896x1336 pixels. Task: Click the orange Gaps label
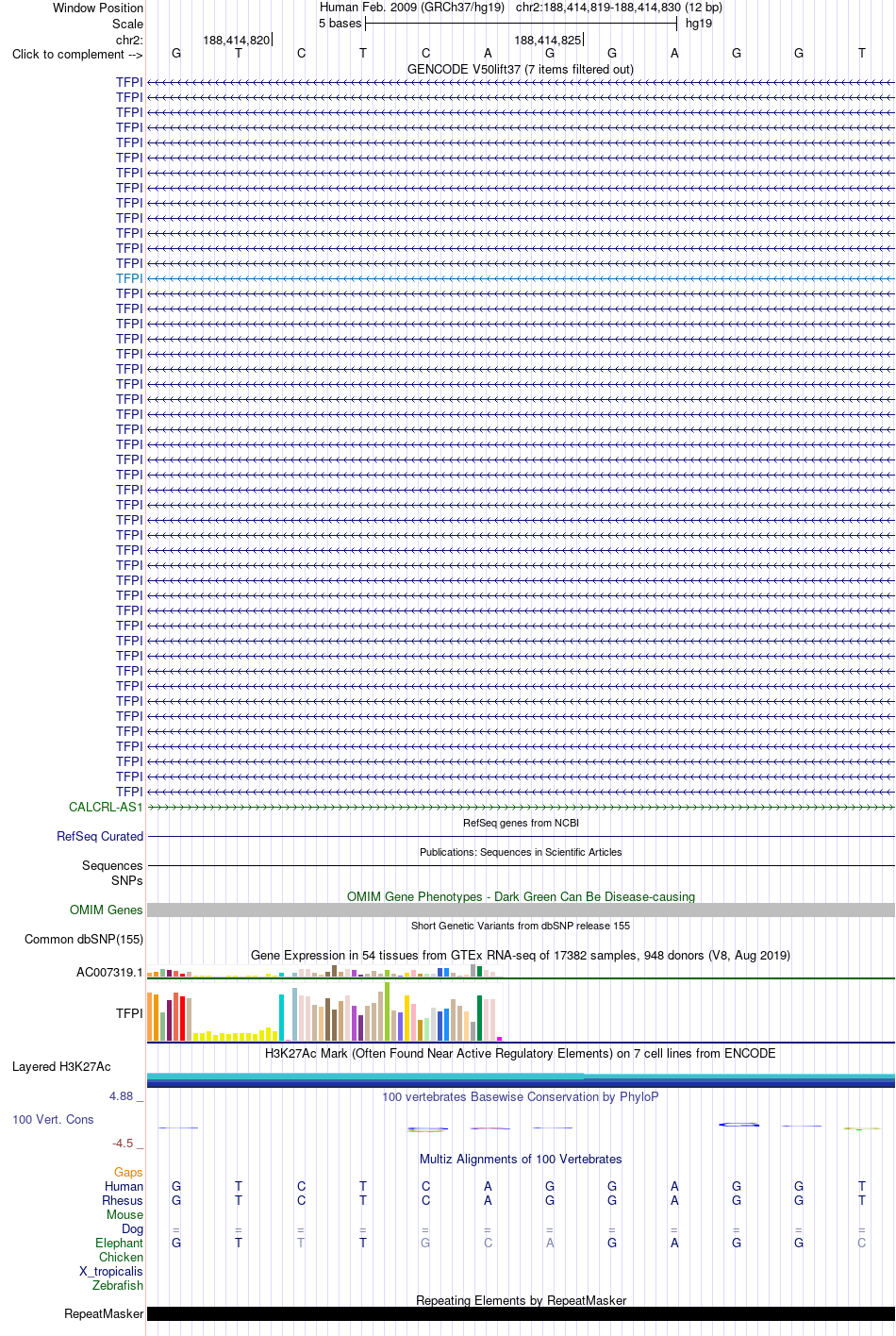pyautogui.click(x=128, y=1172)
